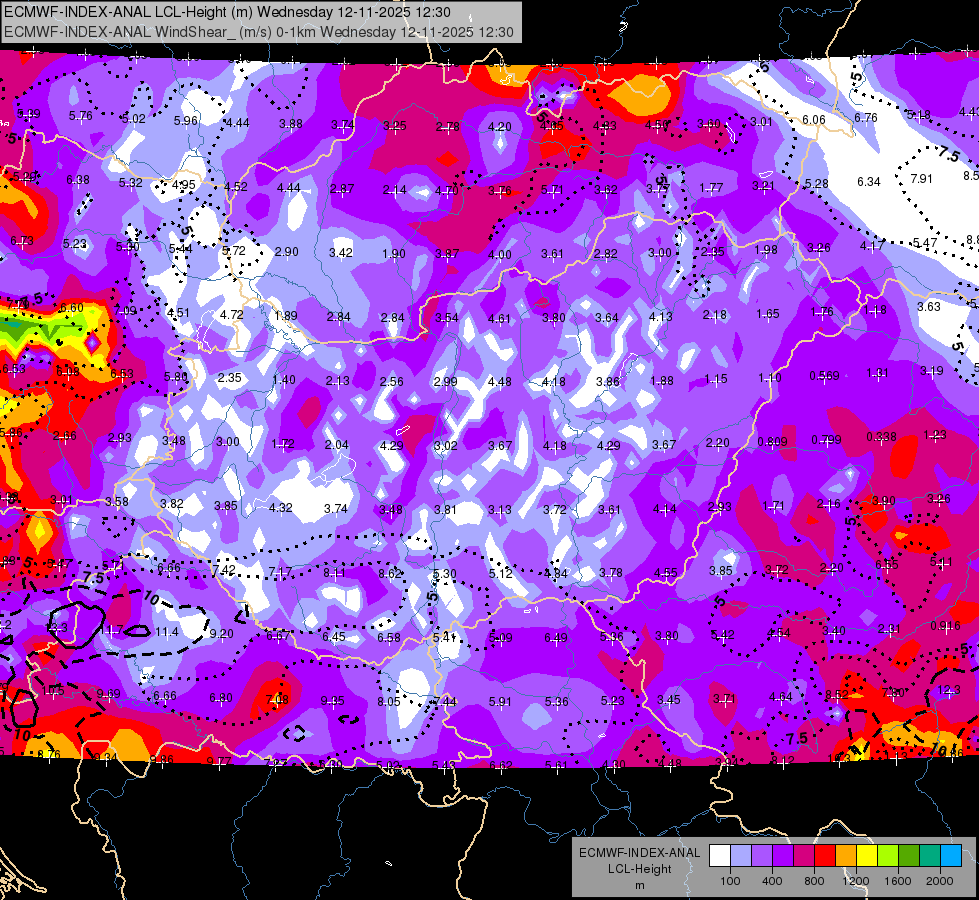Screen dimensions: 979x900
Task: Click the grid value '8.11'
Action: [x=334, y=573]
